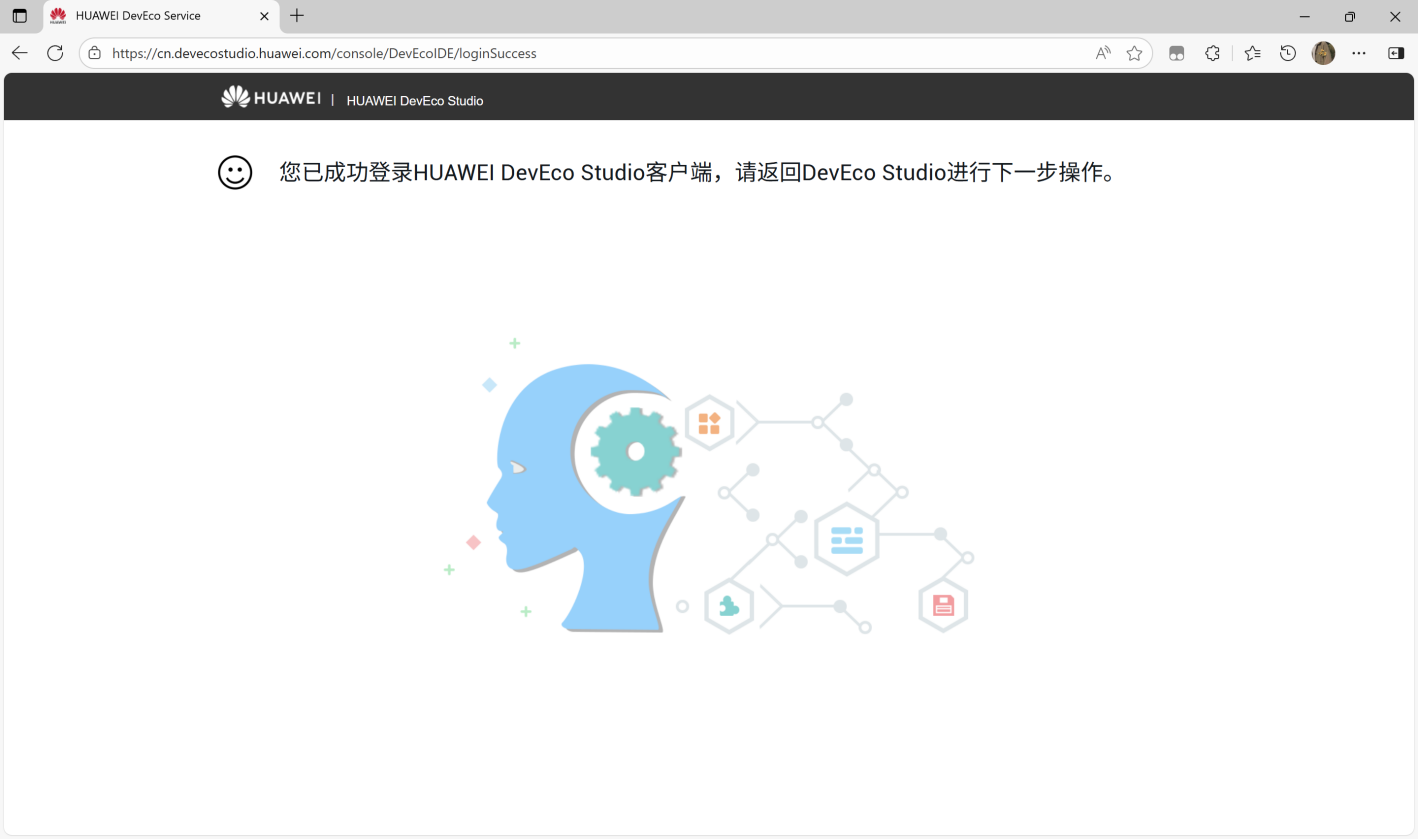Click the smiley face success icon
The width and height of the screenshot is (1419, 840).
[x=235, y=172]
